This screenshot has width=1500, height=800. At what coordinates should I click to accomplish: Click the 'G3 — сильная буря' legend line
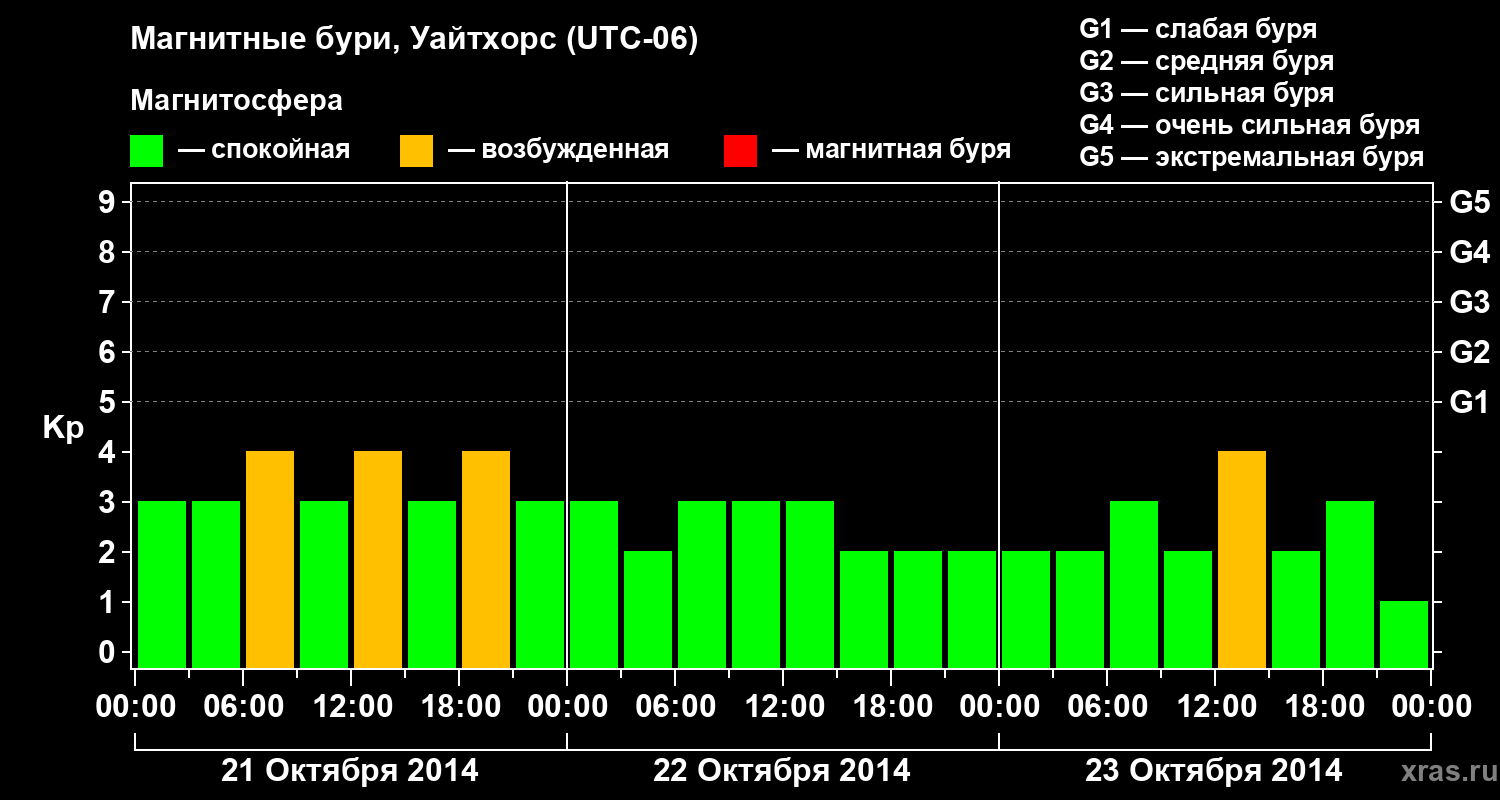1207,93
